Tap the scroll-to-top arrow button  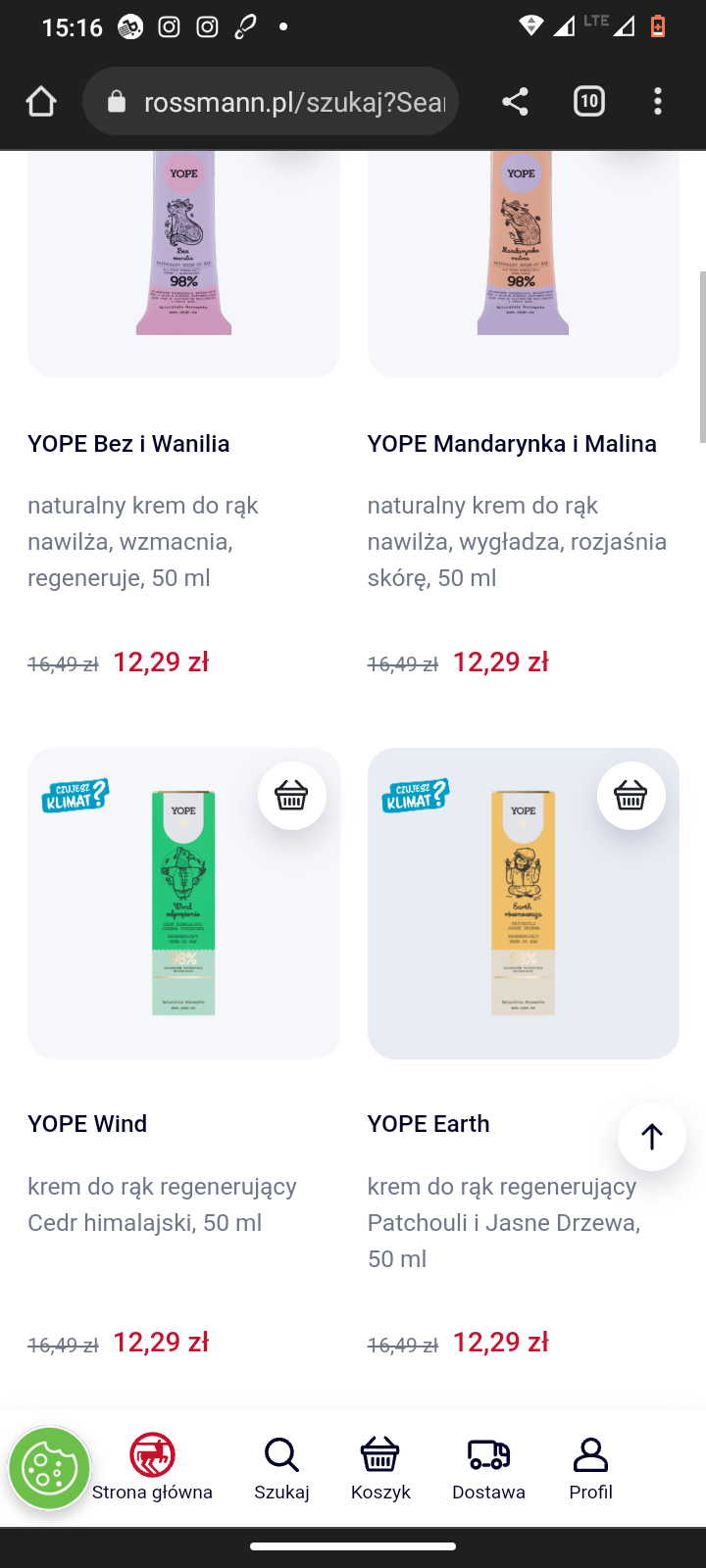[651, 1137]
